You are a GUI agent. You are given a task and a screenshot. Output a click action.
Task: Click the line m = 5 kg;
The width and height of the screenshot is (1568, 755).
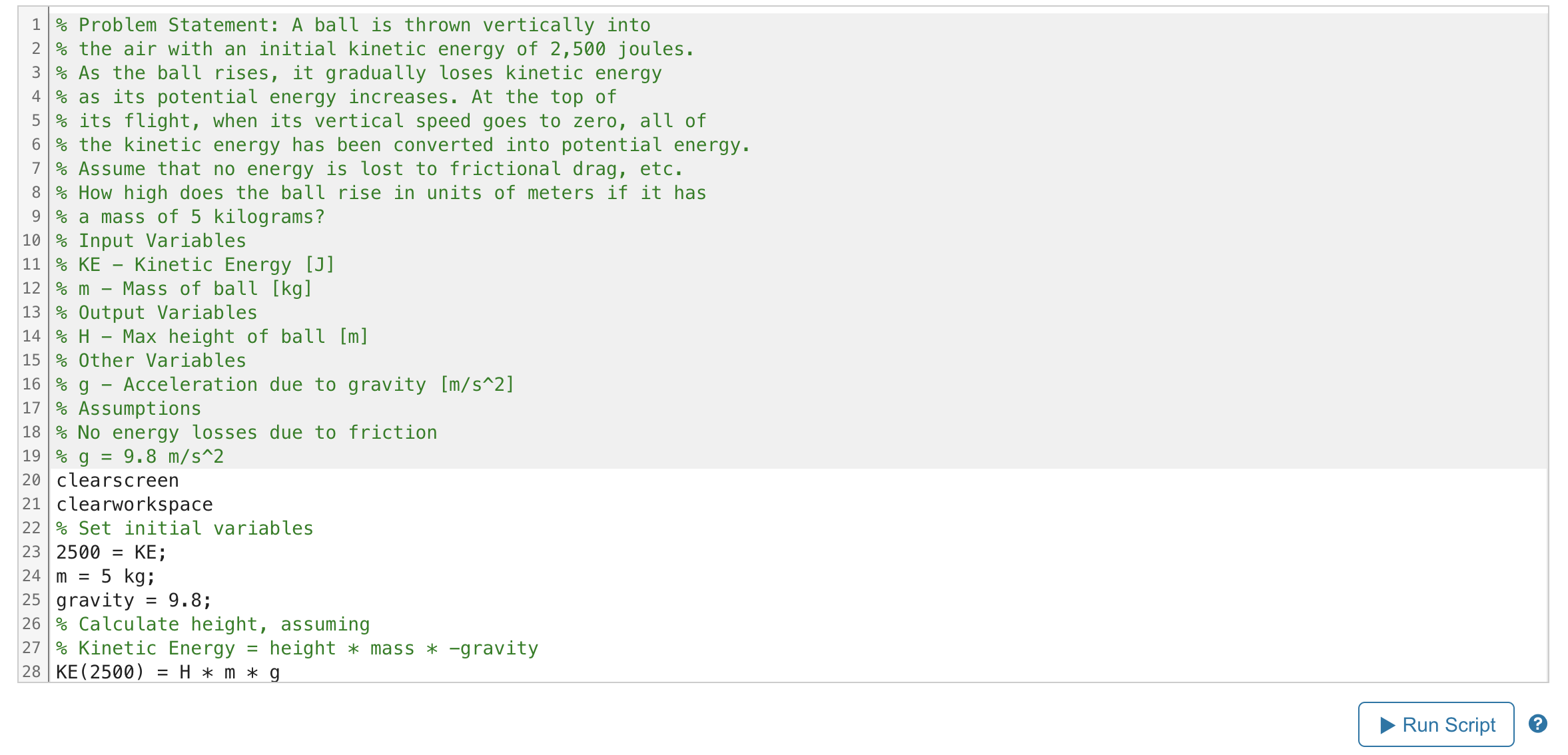[103, 576]
